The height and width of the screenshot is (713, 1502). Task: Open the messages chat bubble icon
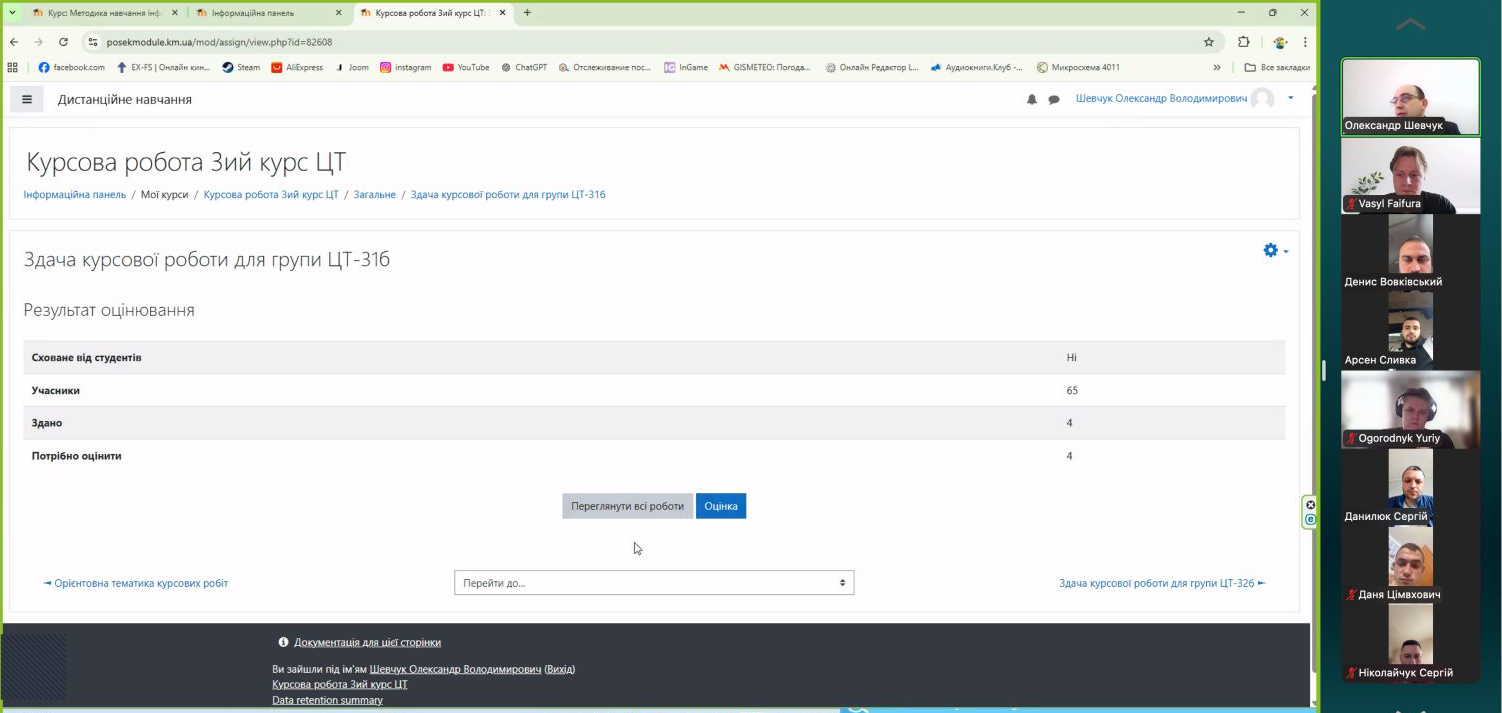tap(1053, 100)
